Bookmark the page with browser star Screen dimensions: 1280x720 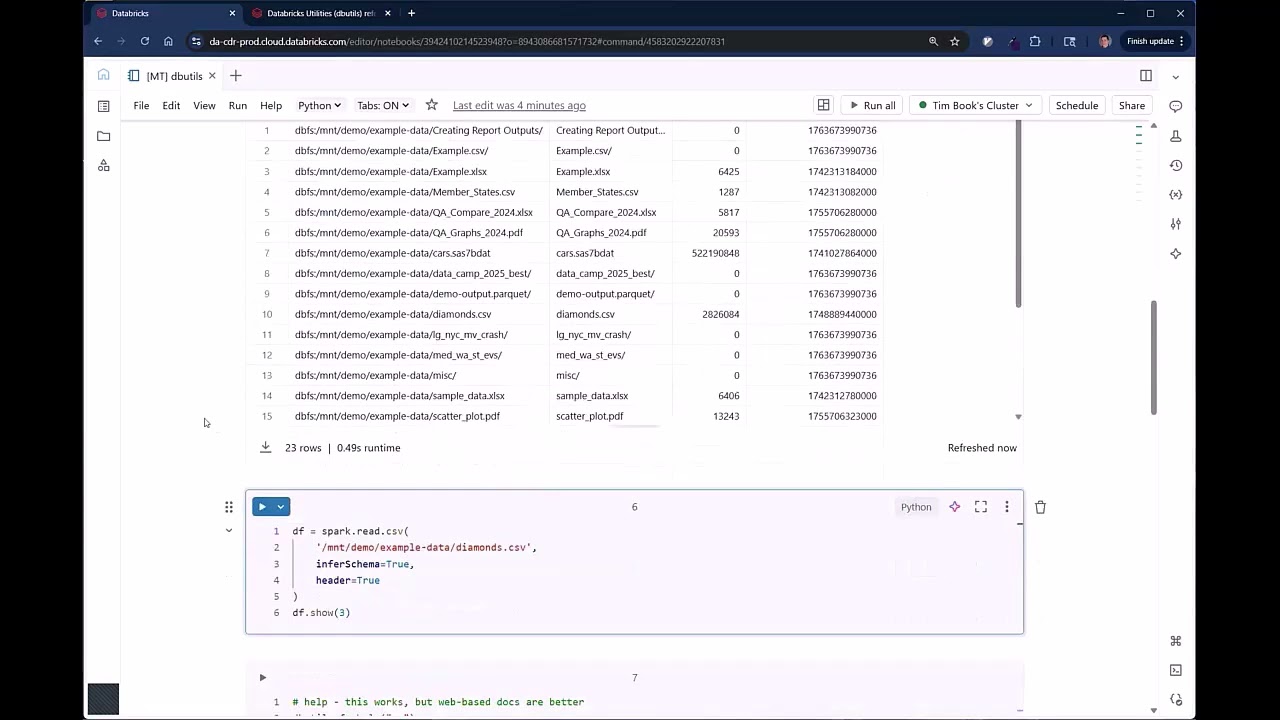coord(955,41)
